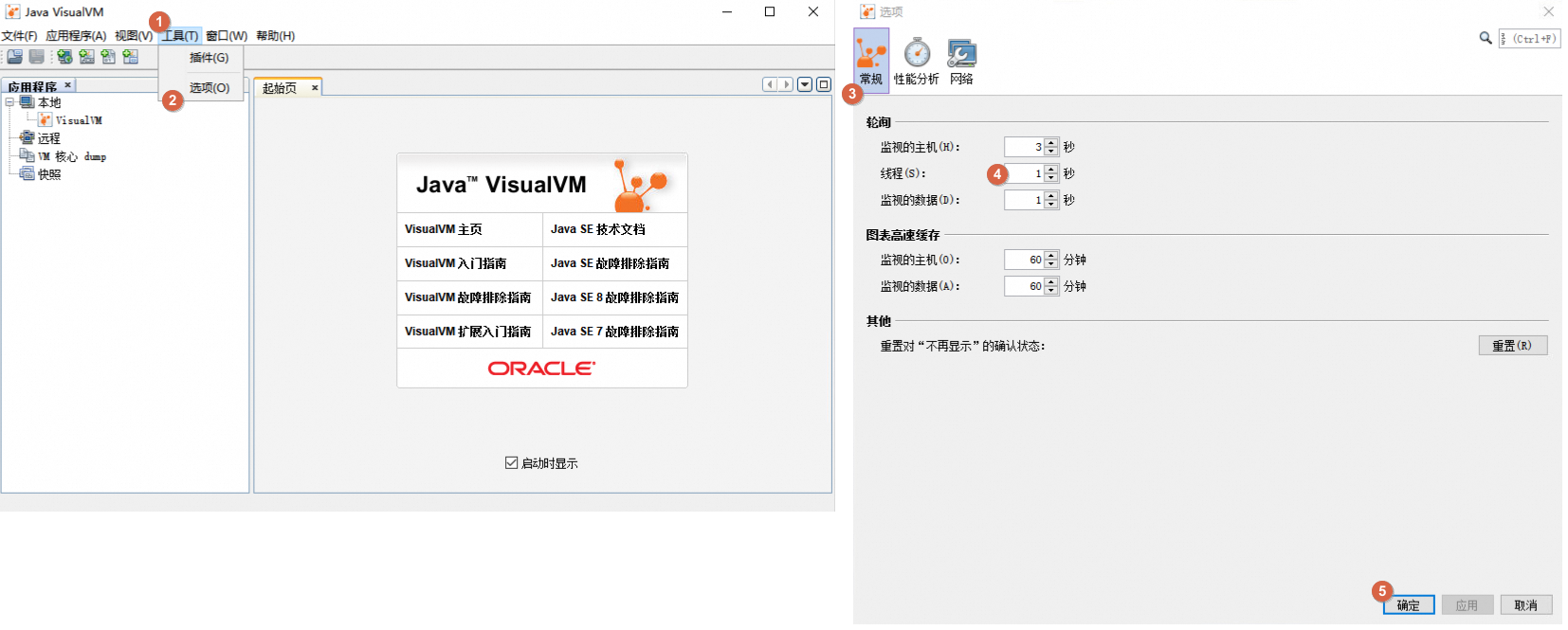Decrease 线程(S) polling seconds
Screen dimensions: 1568x630
pyautogui.click(x=1051, y=178)
